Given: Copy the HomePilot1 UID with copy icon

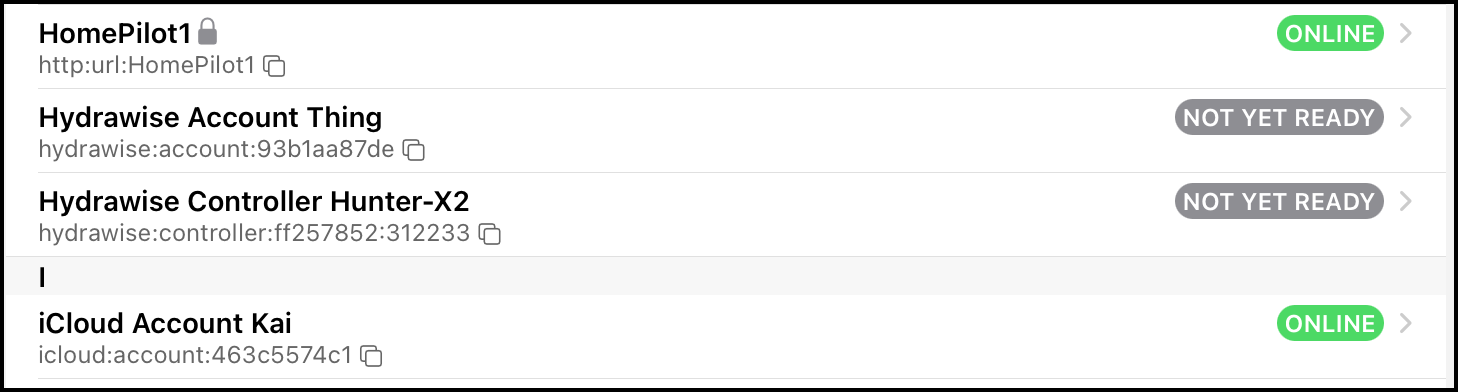Looking at the screenshot, I should [x=274, y=66].
